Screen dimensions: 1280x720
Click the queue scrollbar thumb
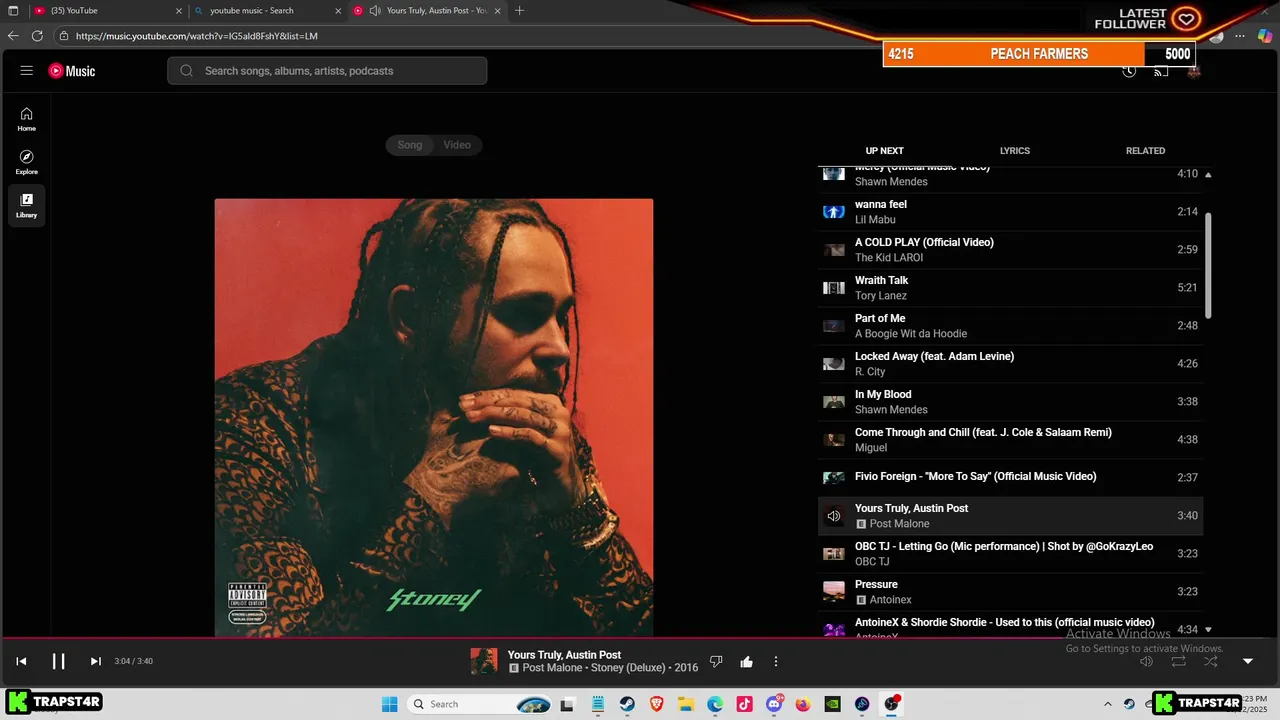pyautogui.click(x=1208, y=265)
